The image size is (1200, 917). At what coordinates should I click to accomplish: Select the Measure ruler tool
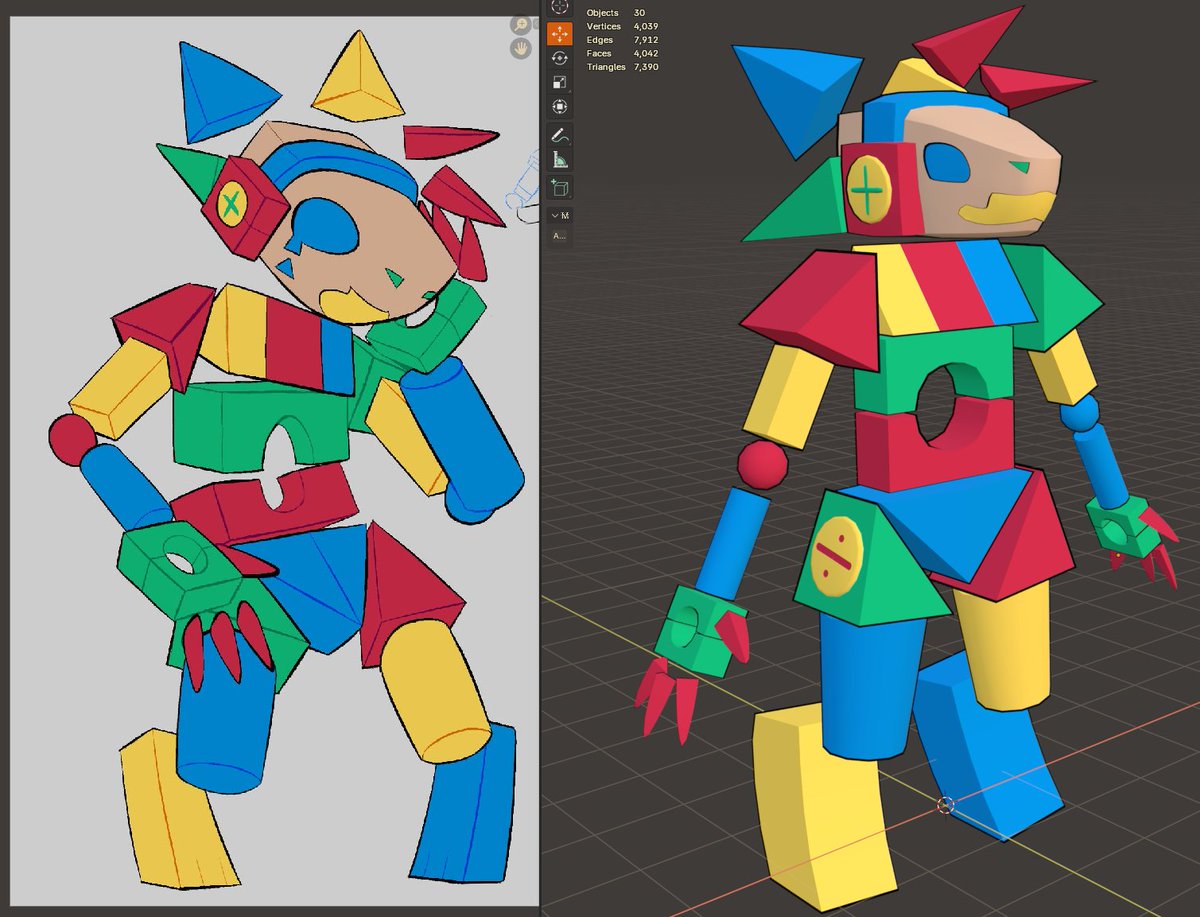click(559, 159)
